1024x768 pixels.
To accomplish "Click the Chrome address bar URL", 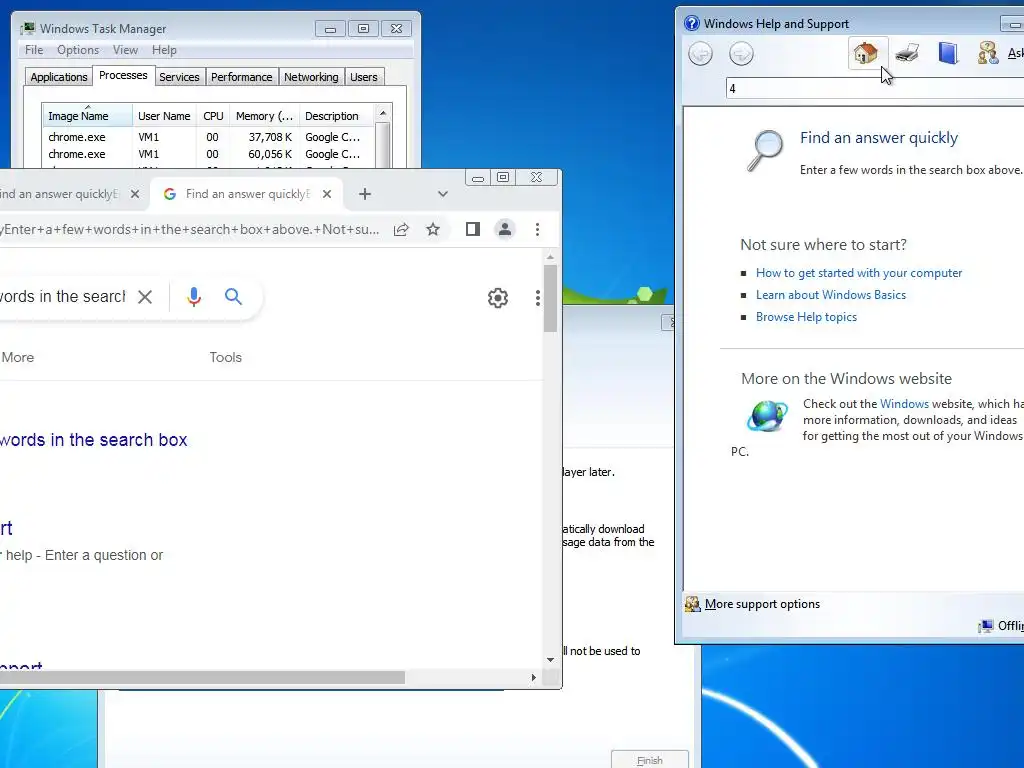I will coord(189,229).
